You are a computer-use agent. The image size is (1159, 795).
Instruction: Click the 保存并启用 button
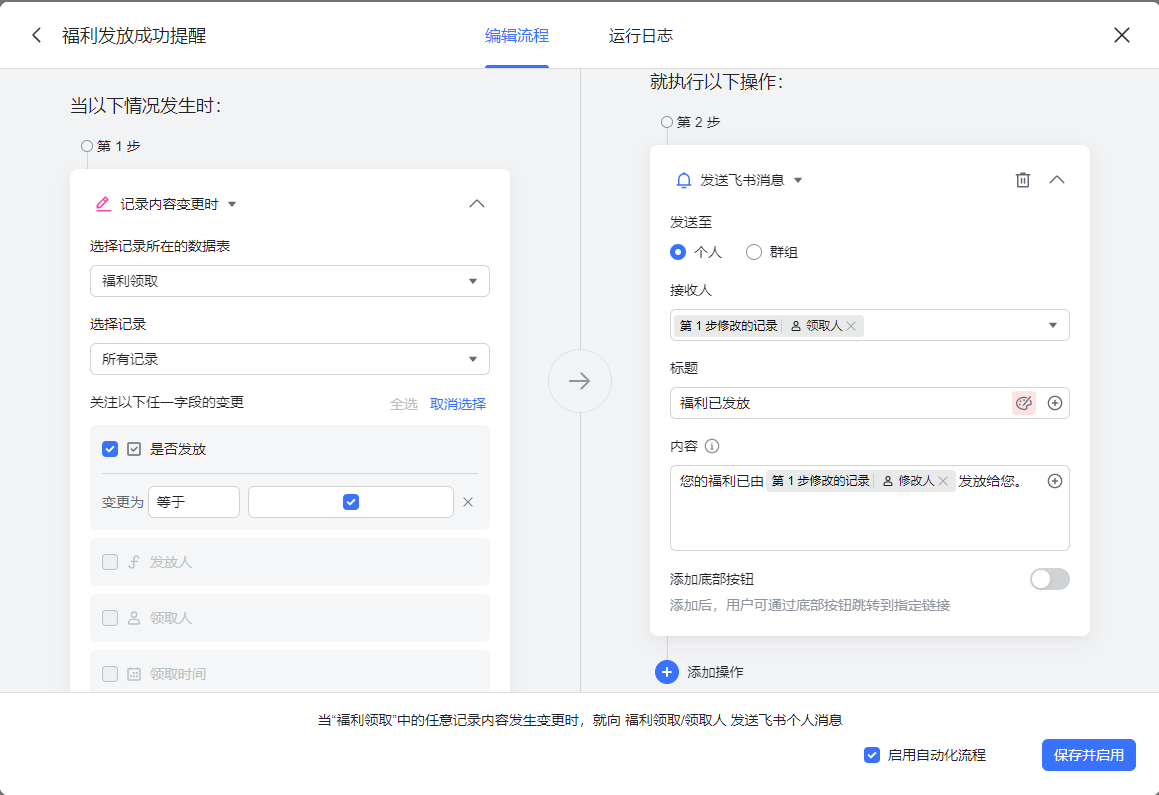tap(1088, 755)
